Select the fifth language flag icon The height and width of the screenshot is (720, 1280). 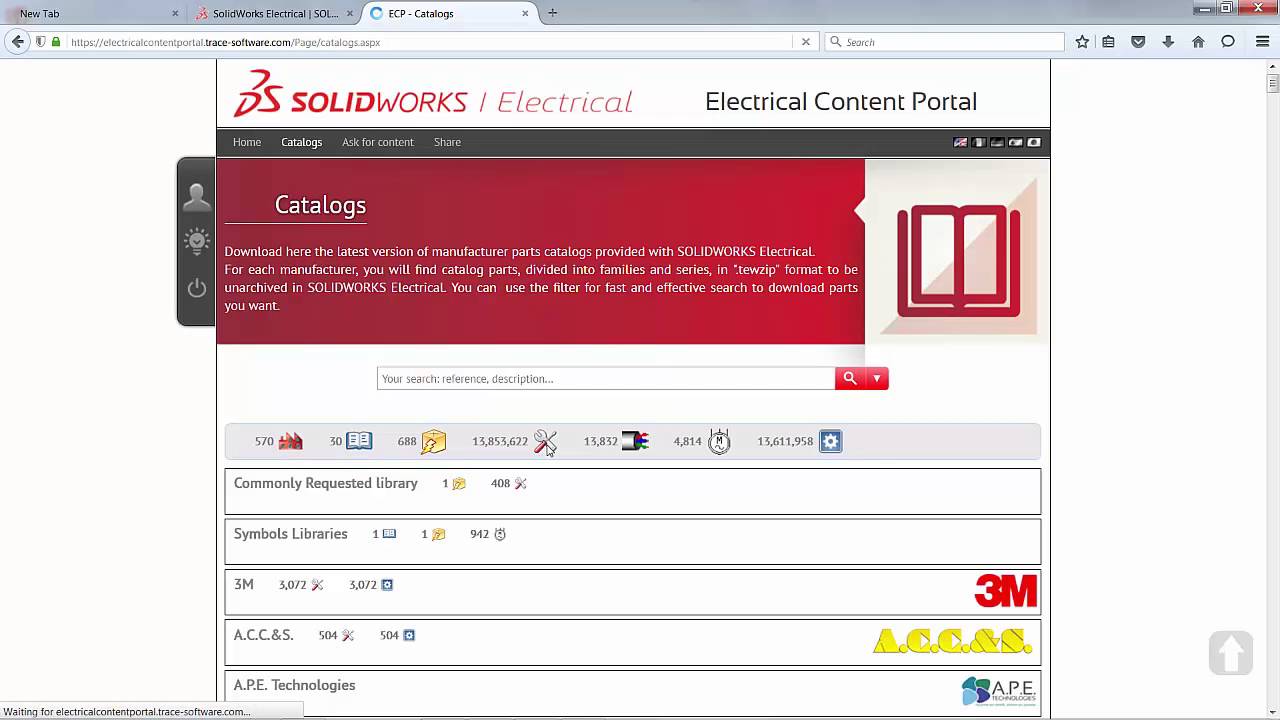[1034, 142]
